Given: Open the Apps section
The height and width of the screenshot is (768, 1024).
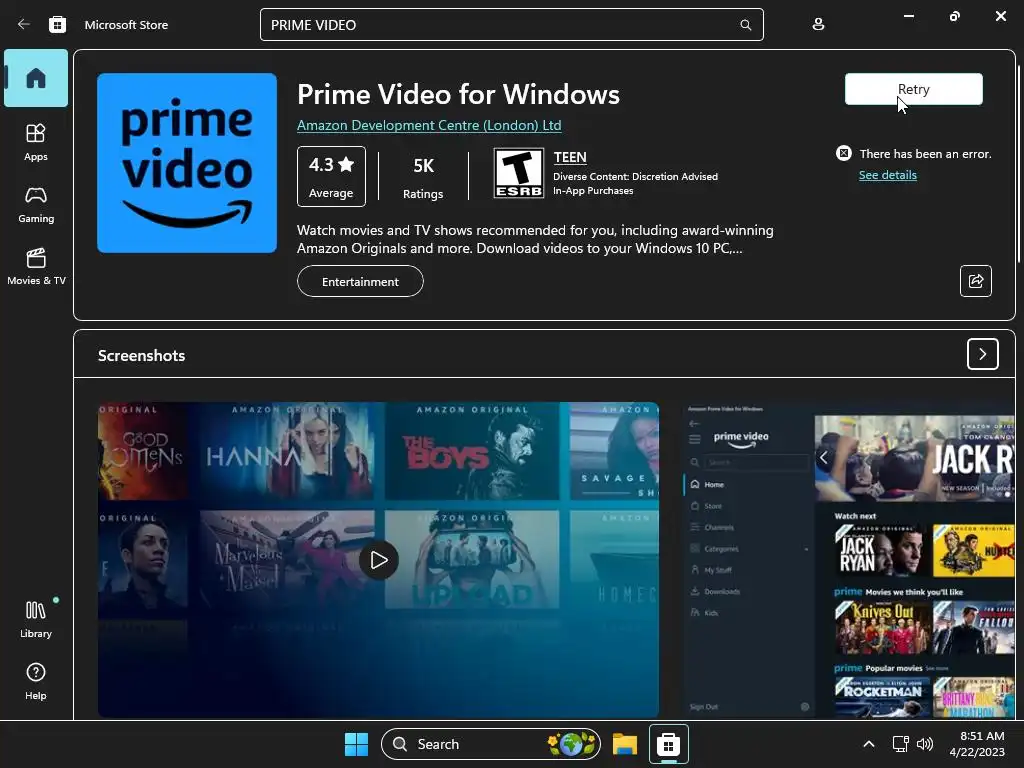Looking at the screenshot, I should pos(36,142).
